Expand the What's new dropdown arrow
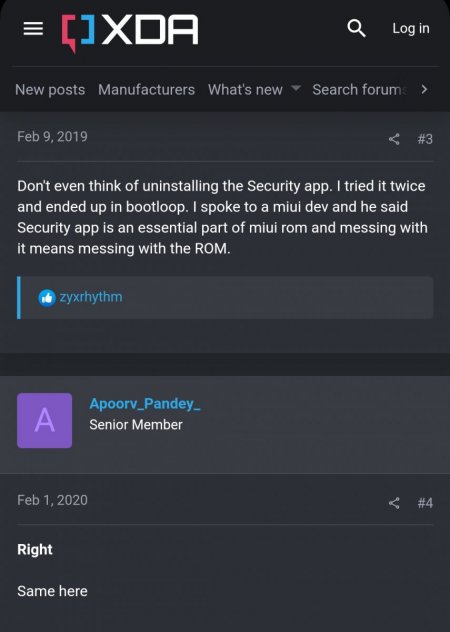The image size is (450, 632). click(x=296, y=88)
